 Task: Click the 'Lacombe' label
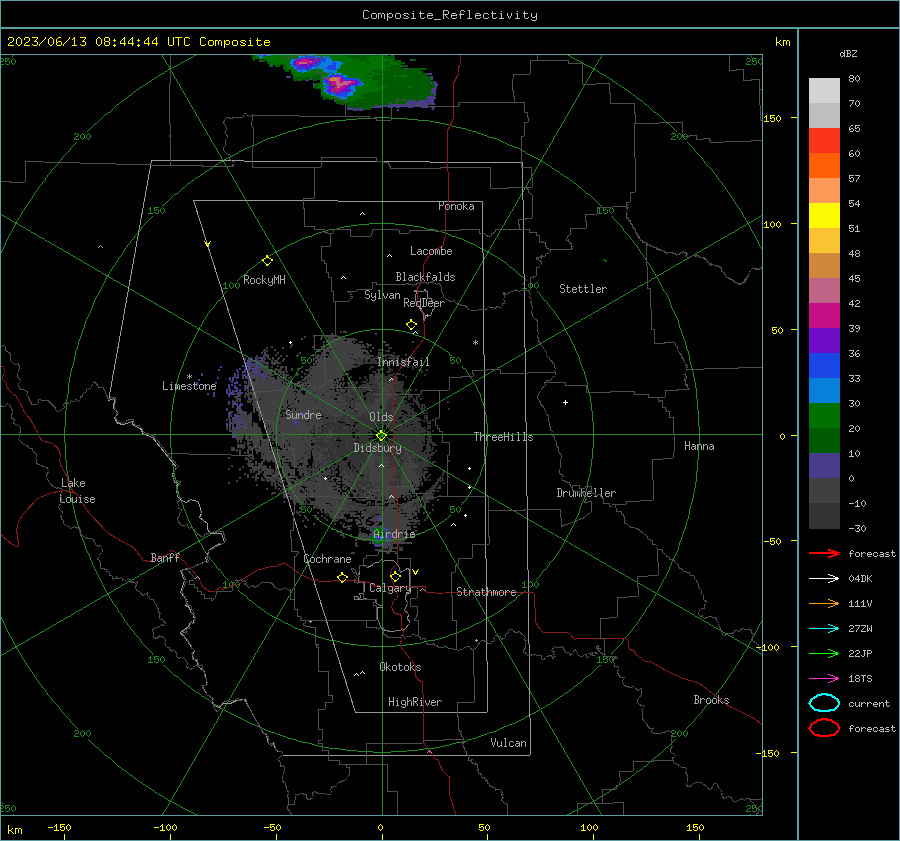(x=431, y=251)
